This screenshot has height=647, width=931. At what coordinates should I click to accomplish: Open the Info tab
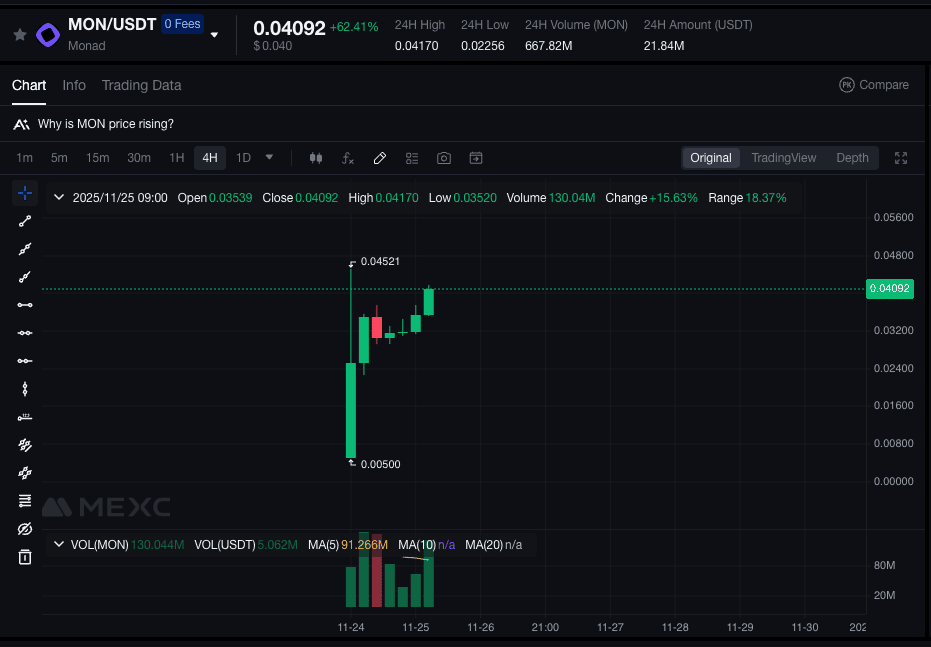click(x=74, y=85)
